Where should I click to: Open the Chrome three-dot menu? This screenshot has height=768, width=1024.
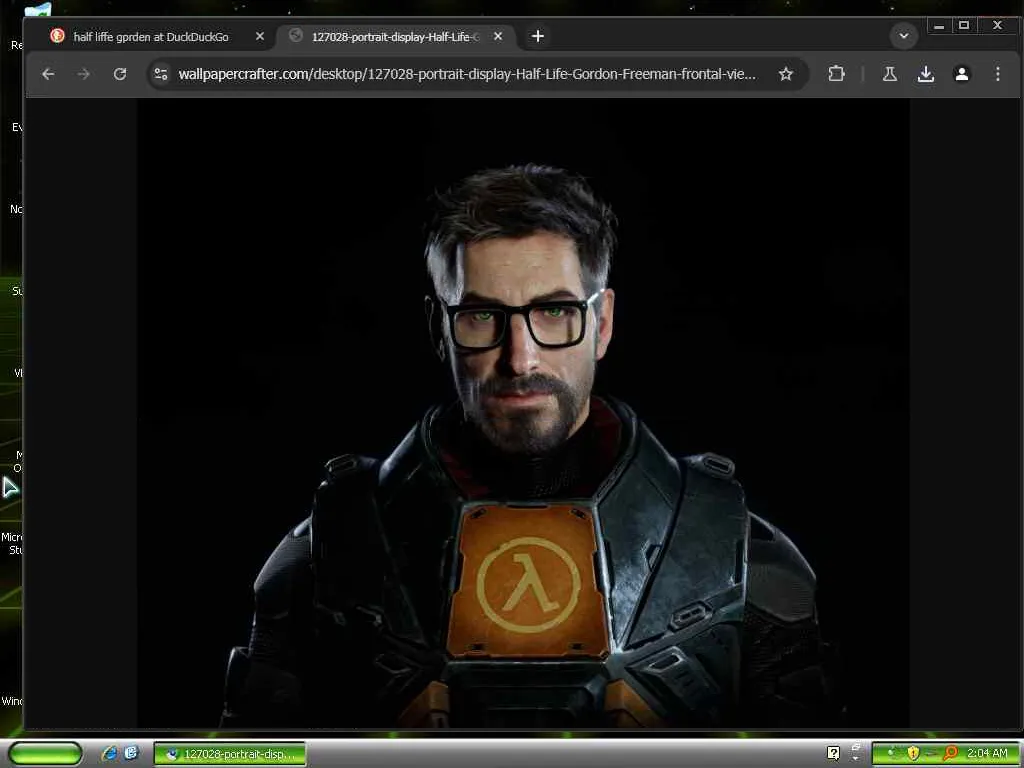(x=997, y=74)
